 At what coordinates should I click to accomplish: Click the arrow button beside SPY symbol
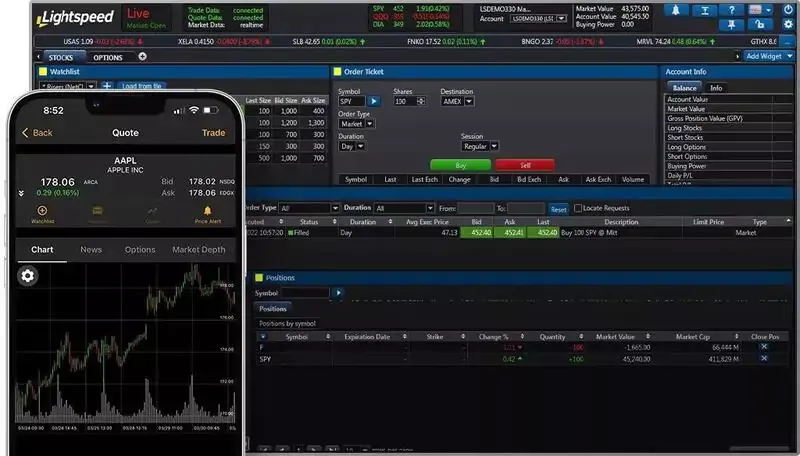pyautogui.click(x=373, y=101)
